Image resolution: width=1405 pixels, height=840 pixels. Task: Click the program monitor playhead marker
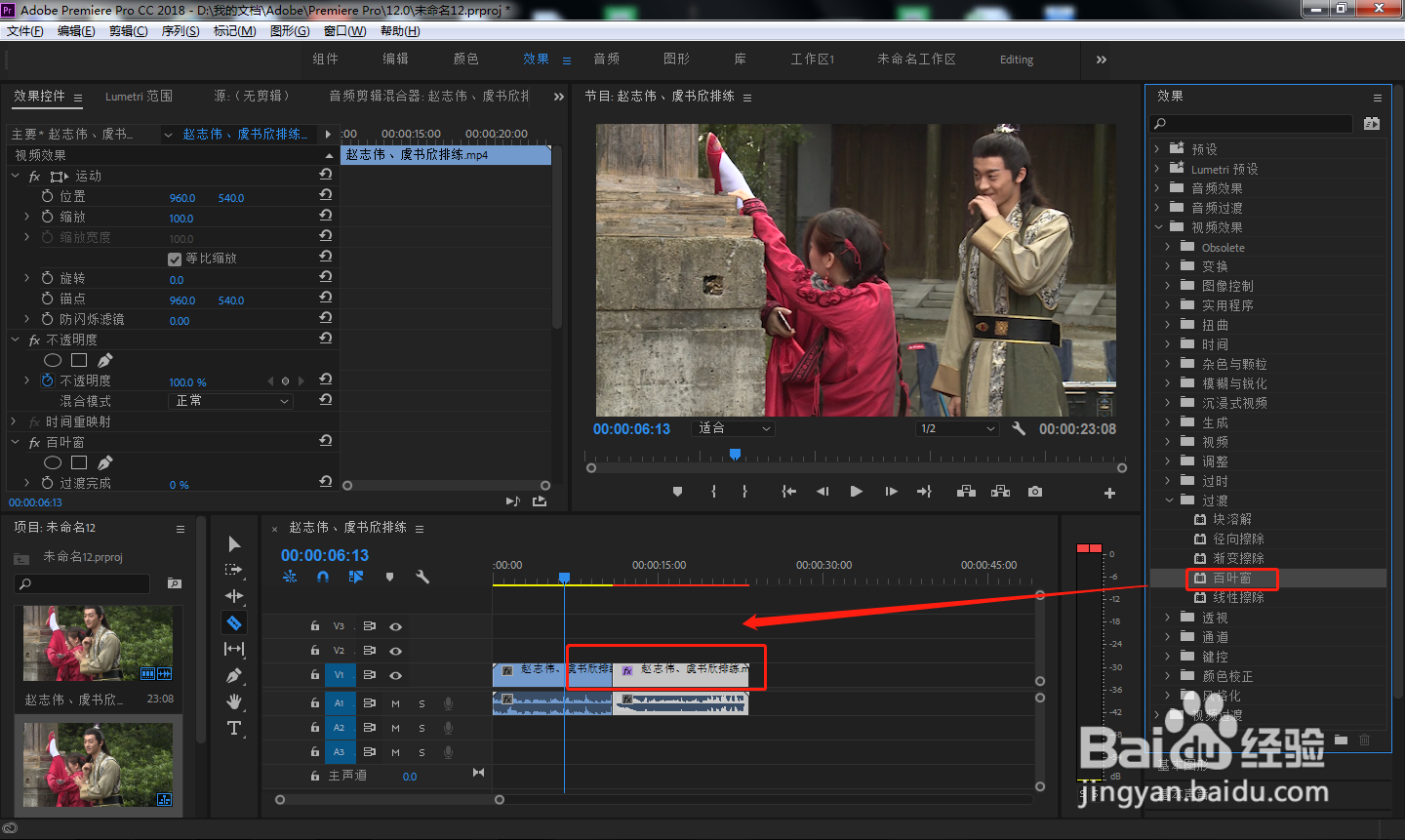click(735, 455)
